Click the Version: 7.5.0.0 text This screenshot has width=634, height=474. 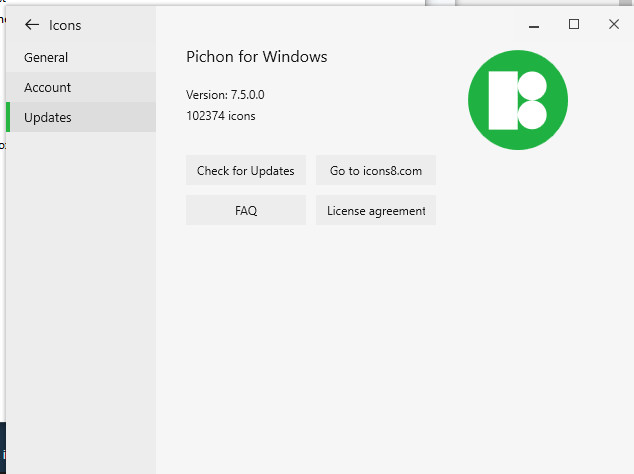(225, 95)
